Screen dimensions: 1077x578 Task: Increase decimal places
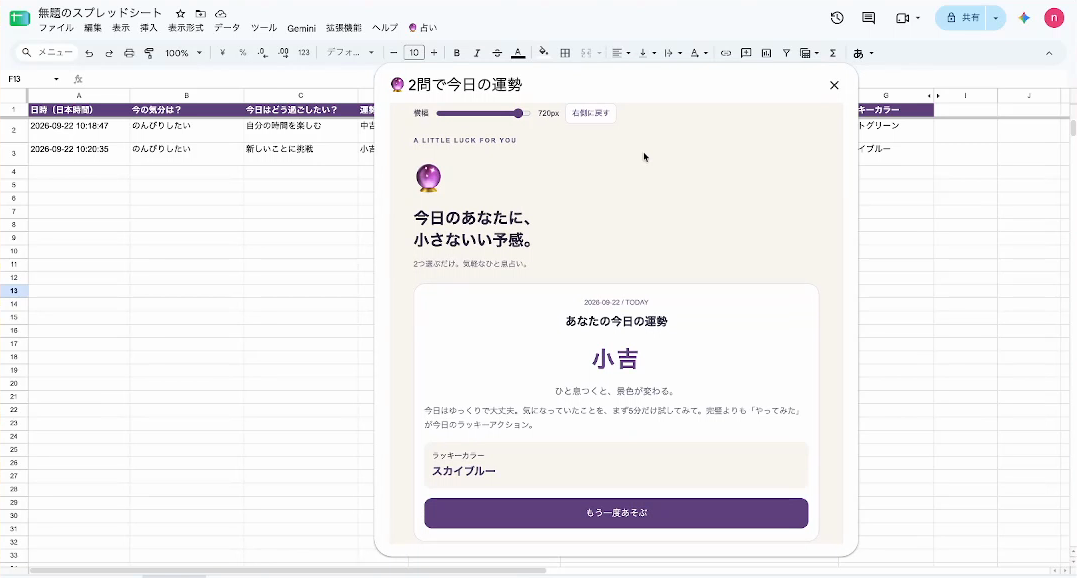(x=283, y=53)
